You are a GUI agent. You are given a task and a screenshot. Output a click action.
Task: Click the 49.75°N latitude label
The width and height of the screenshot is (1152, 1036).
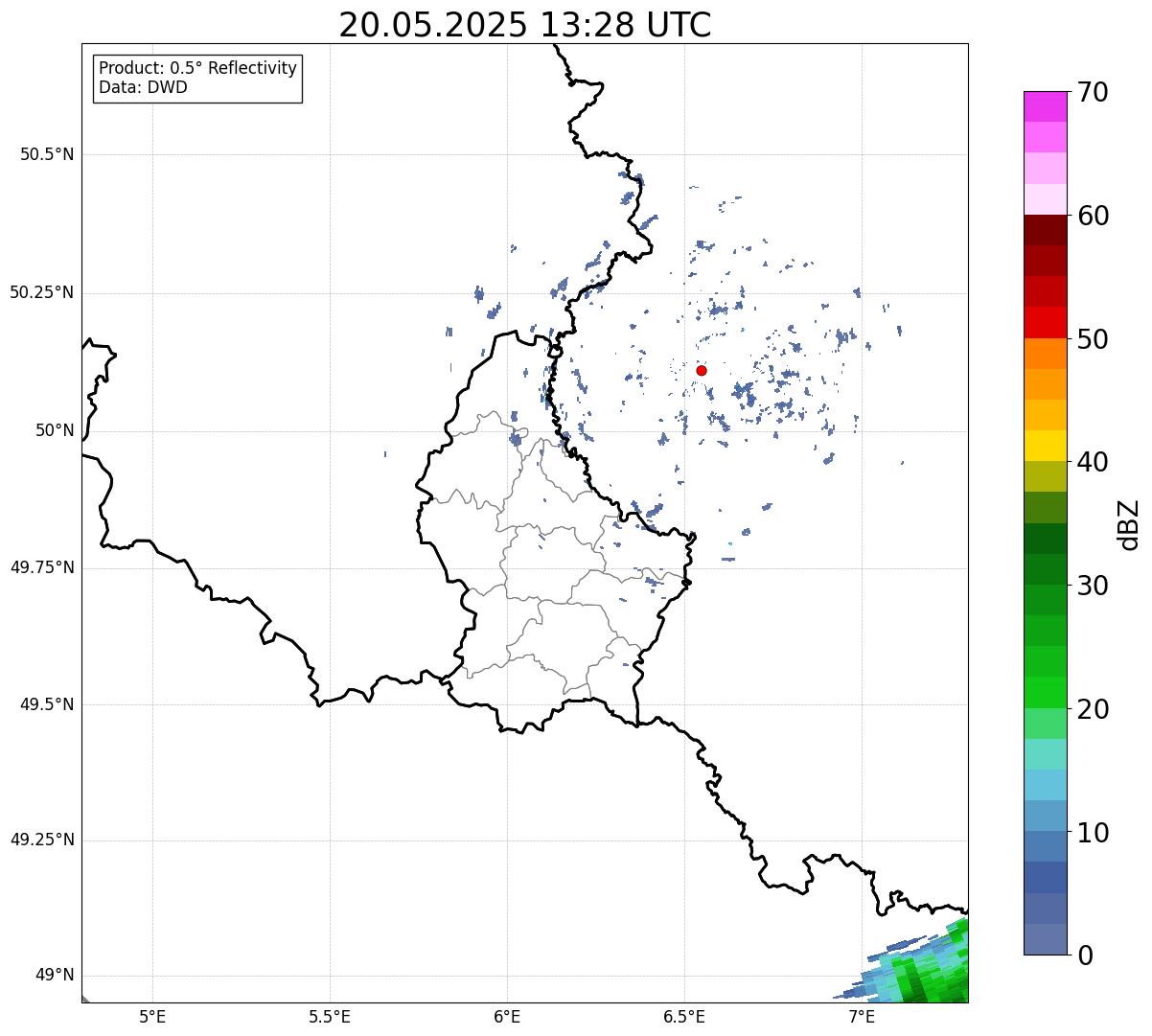pyautogui.click(x=42, y=567)
